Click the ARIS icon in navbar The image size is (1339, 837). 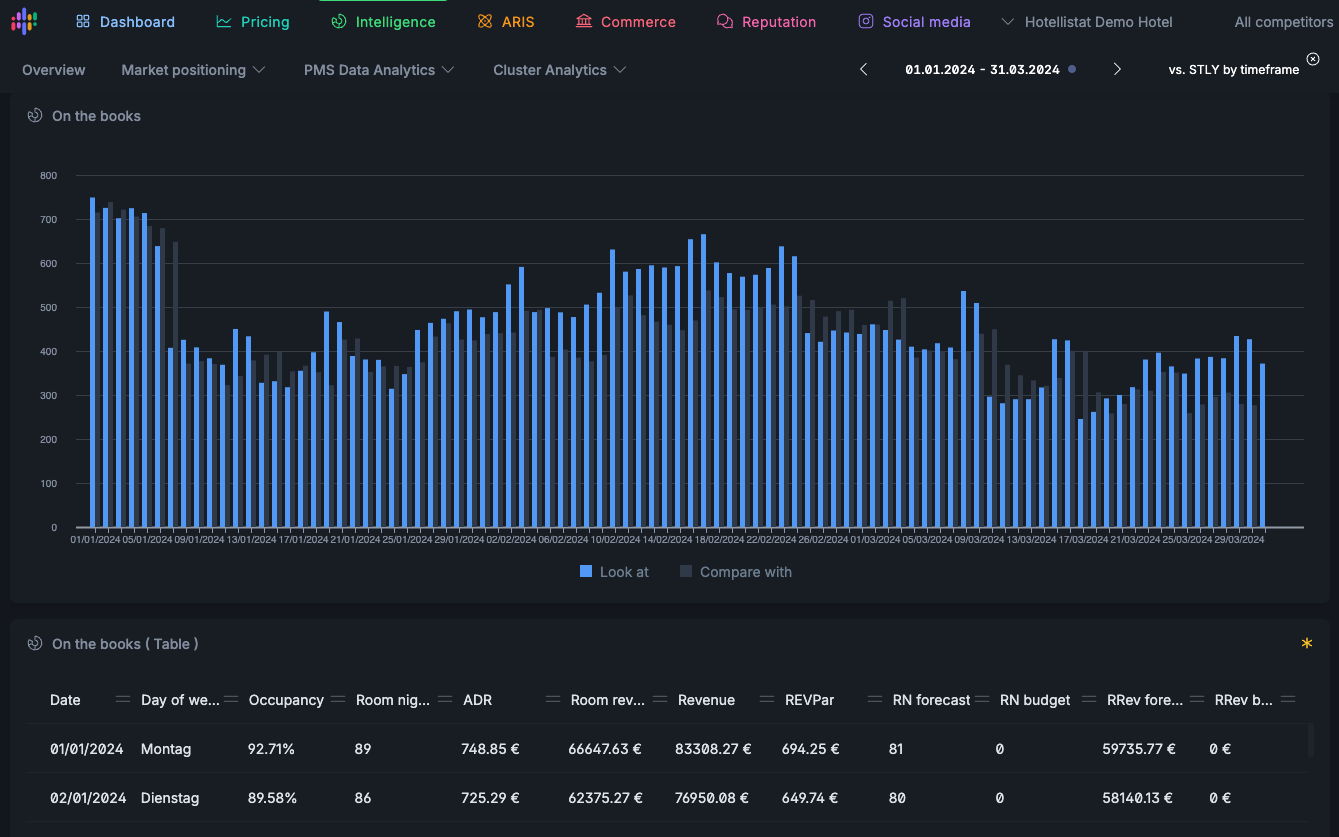click(x=485, y=22)
